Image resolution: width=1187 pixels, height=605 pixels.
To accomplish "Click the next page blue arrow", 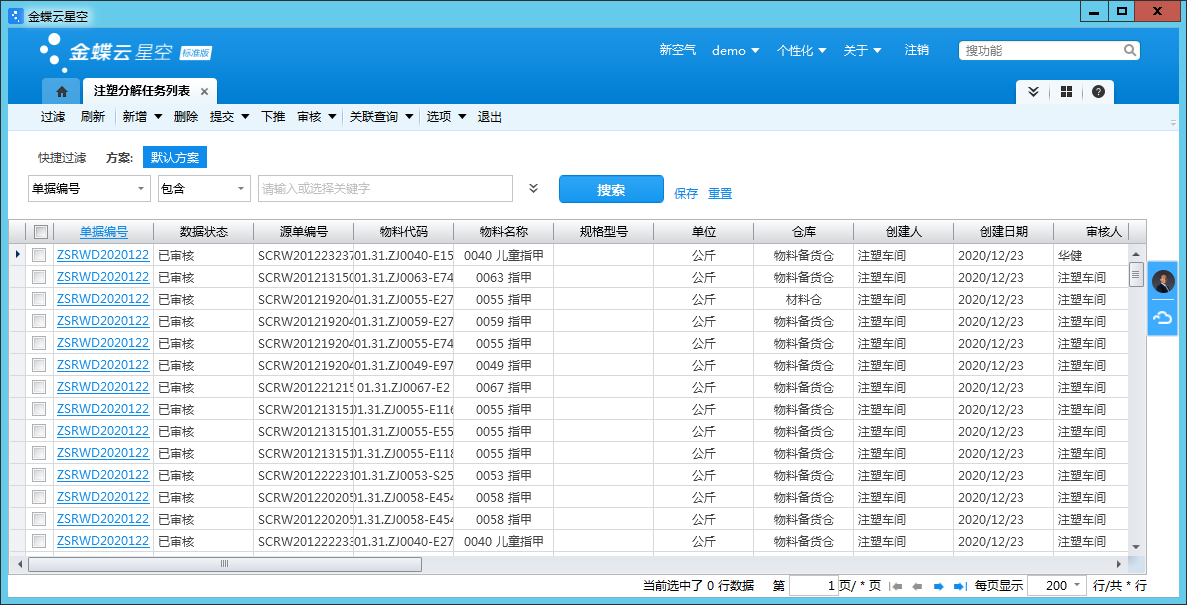I will (x=939, y=587).
